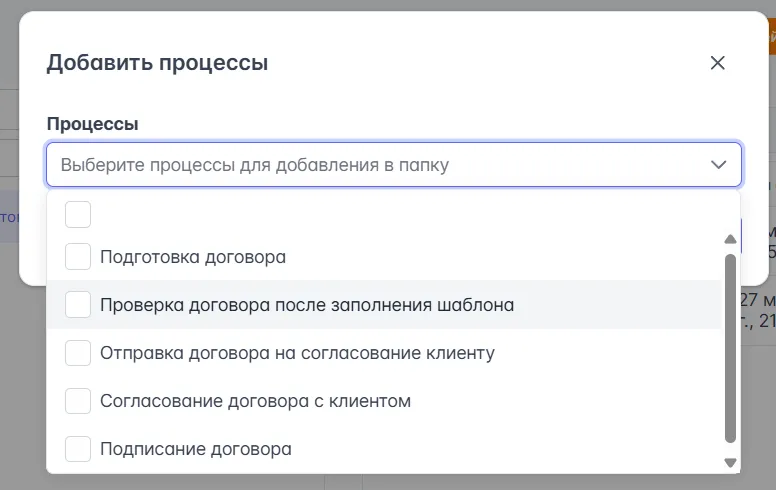Collapse the processes dropdown chevron arrow
This screenshot has width=776, height=490.
pyautogui.click(x=718, y=165)
